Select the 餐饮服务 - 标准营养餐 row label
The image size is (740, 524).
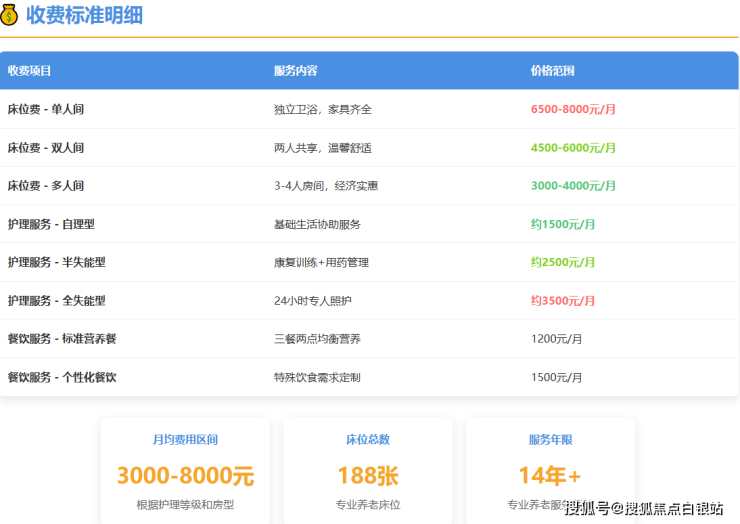[62, 339]
